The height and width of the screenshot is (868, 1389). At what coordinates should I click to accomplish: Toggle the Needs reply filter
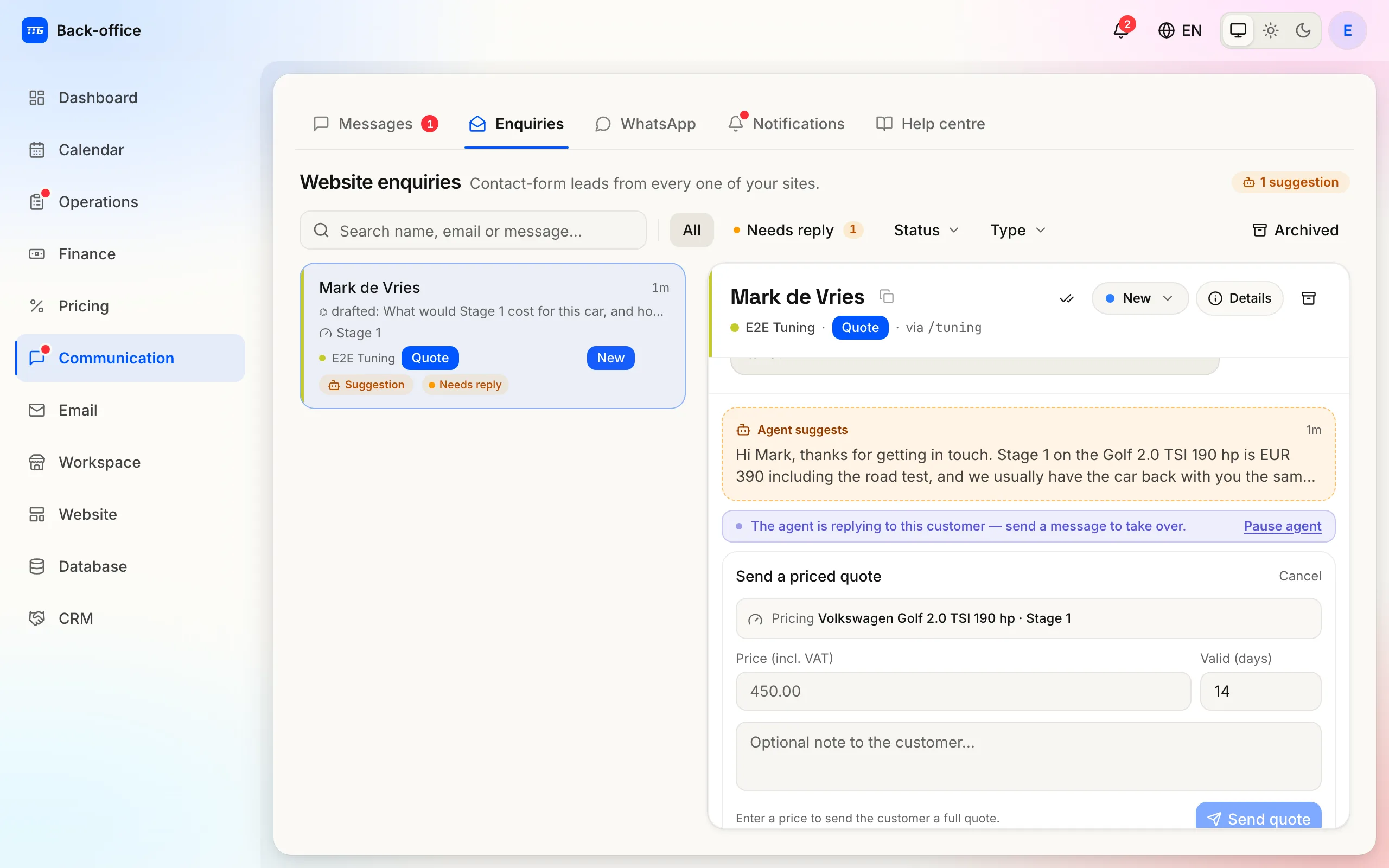point(798,230)
